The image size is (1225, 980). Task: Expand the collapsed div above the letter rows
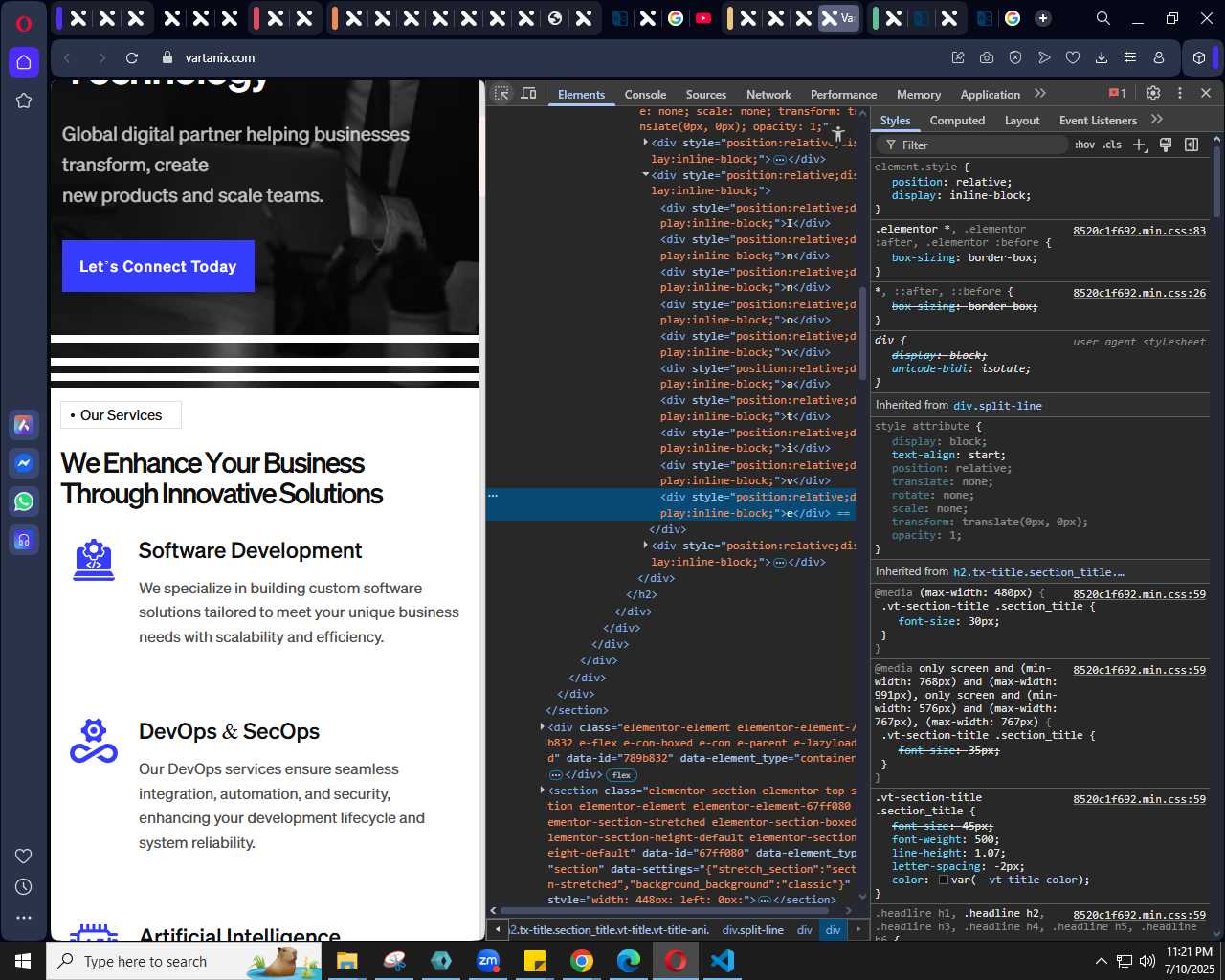point(645,143)
